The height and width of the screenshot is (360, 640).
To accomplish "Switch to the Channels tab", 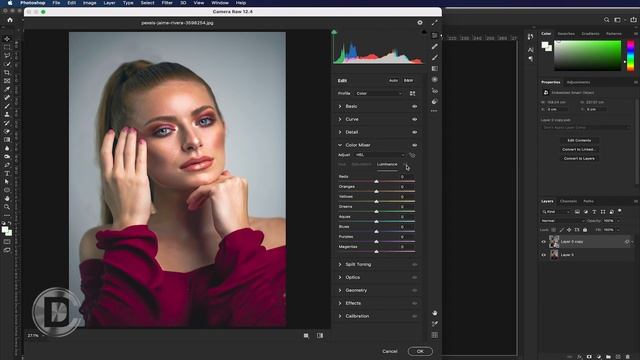I will (568, 201).
